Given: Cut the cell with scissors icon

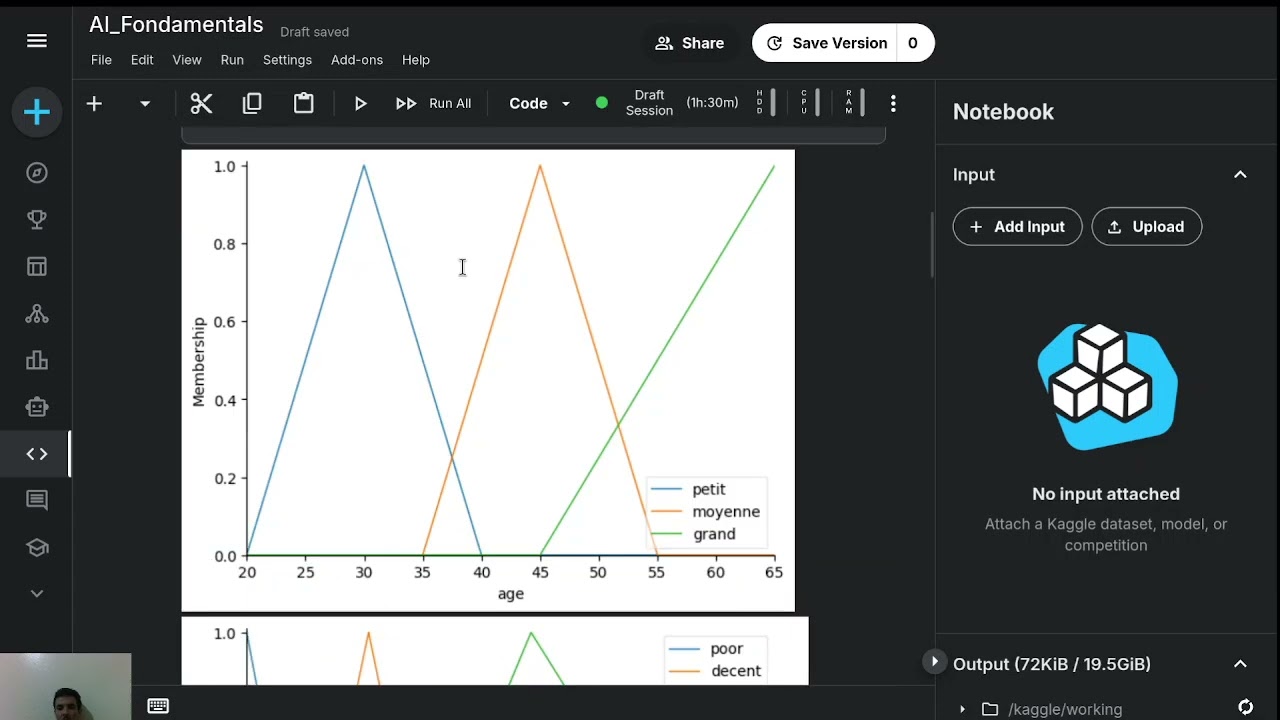Looking at the screenshot, I should (201, 103).
